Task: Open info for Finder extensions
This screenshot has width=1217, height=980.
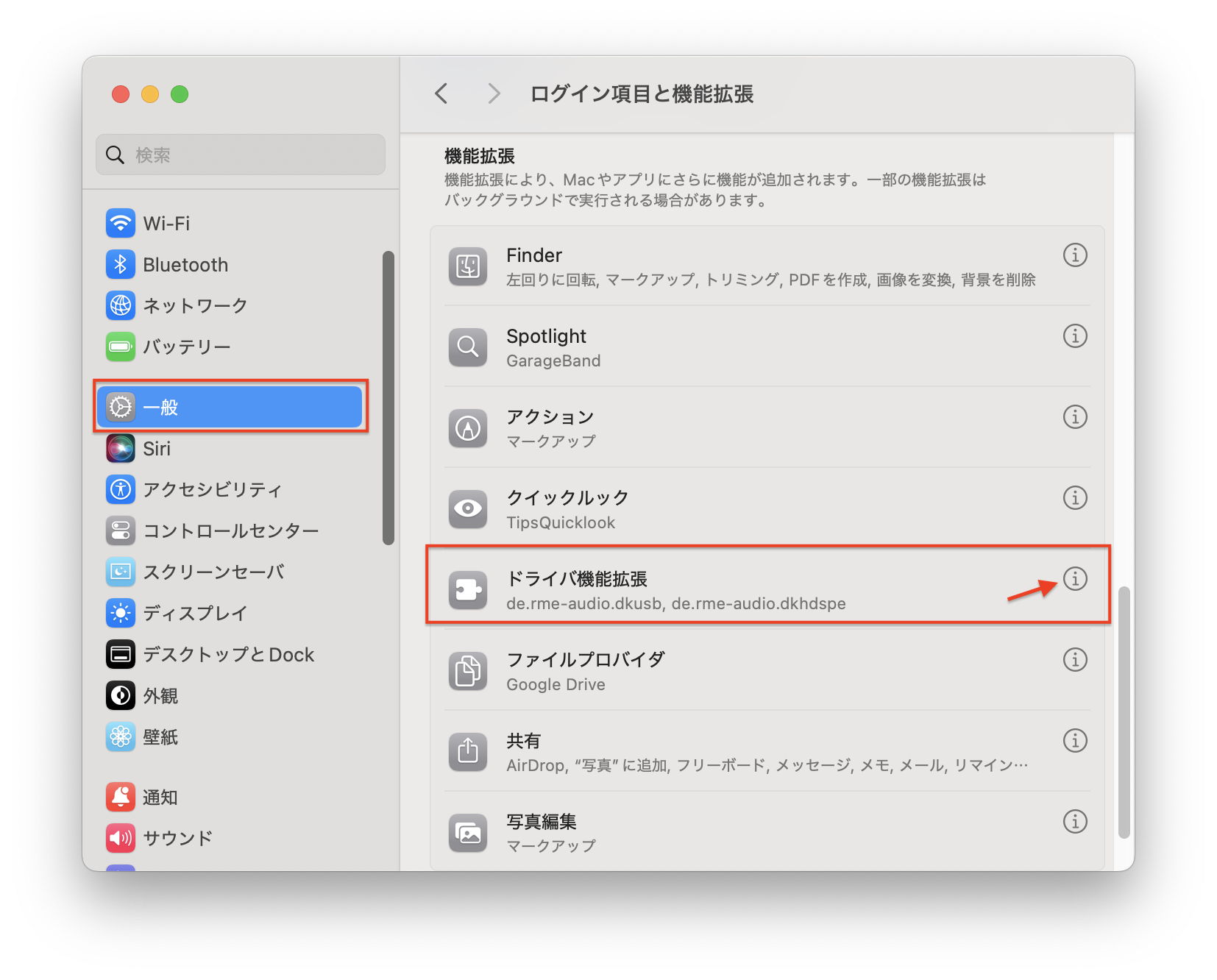Action: click(x=1075, y=255)
